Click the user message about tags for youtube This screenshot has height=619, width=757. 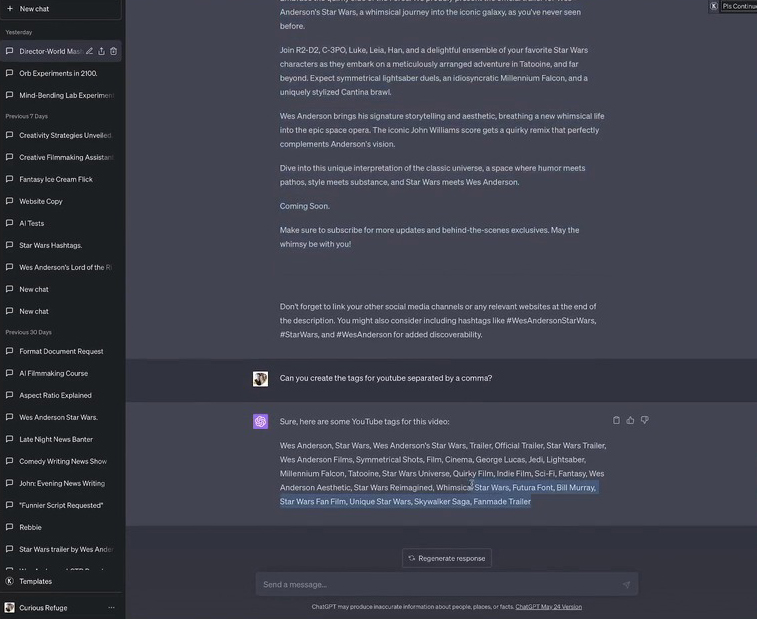(x=386, y=378)
